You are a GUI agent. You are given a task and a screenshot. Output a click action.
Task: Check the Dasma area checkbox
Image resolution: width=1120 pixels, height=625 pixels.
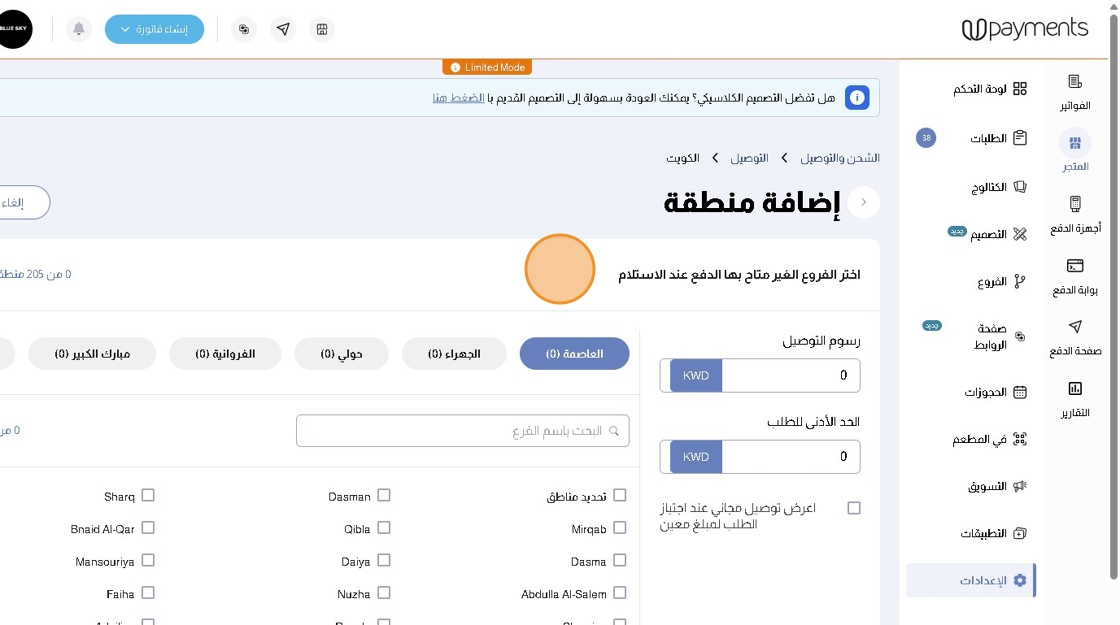[619, 561]
